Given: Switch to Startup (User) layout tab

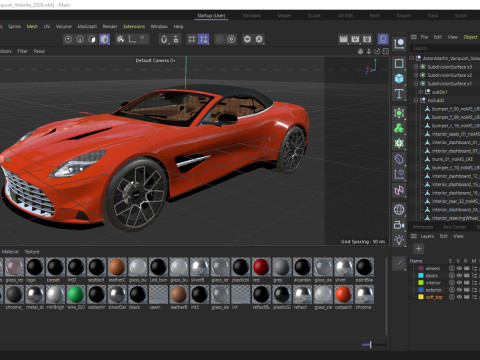Looking at the screenshot, I should tap(211, 16).
